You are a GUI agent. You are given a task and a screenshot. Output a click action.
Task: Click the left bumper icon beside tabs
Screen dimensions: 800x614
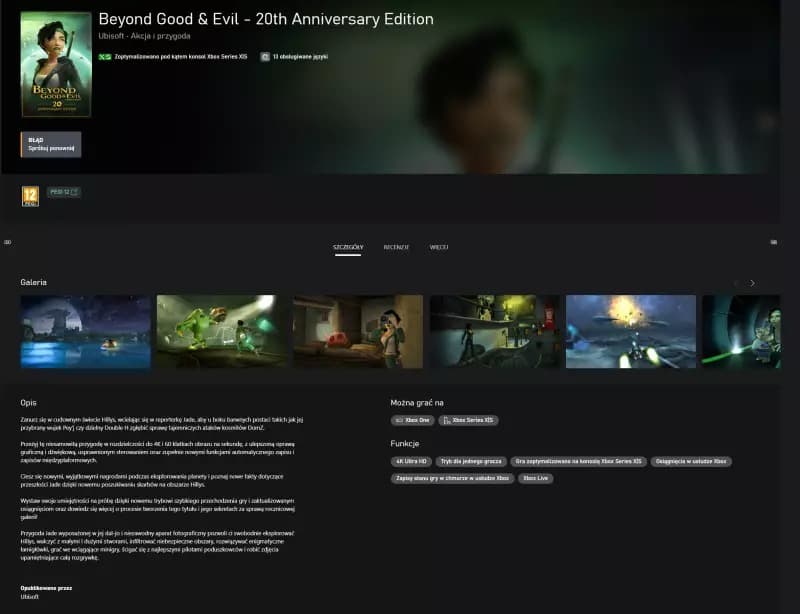[7, 242]
